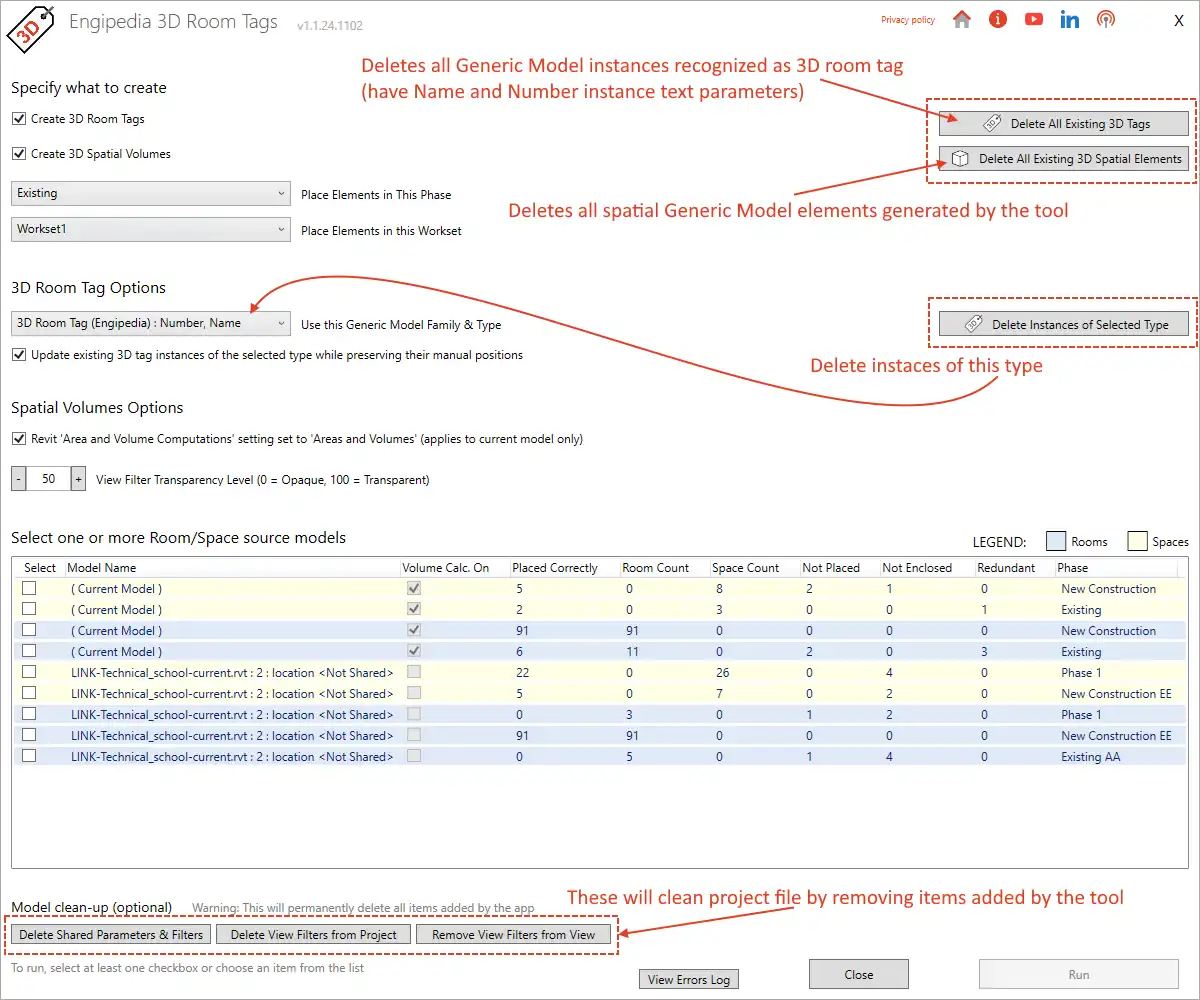Open the Privacy policy link
This screenshot has width=1200, height=1000.
[x=907, y=20]
